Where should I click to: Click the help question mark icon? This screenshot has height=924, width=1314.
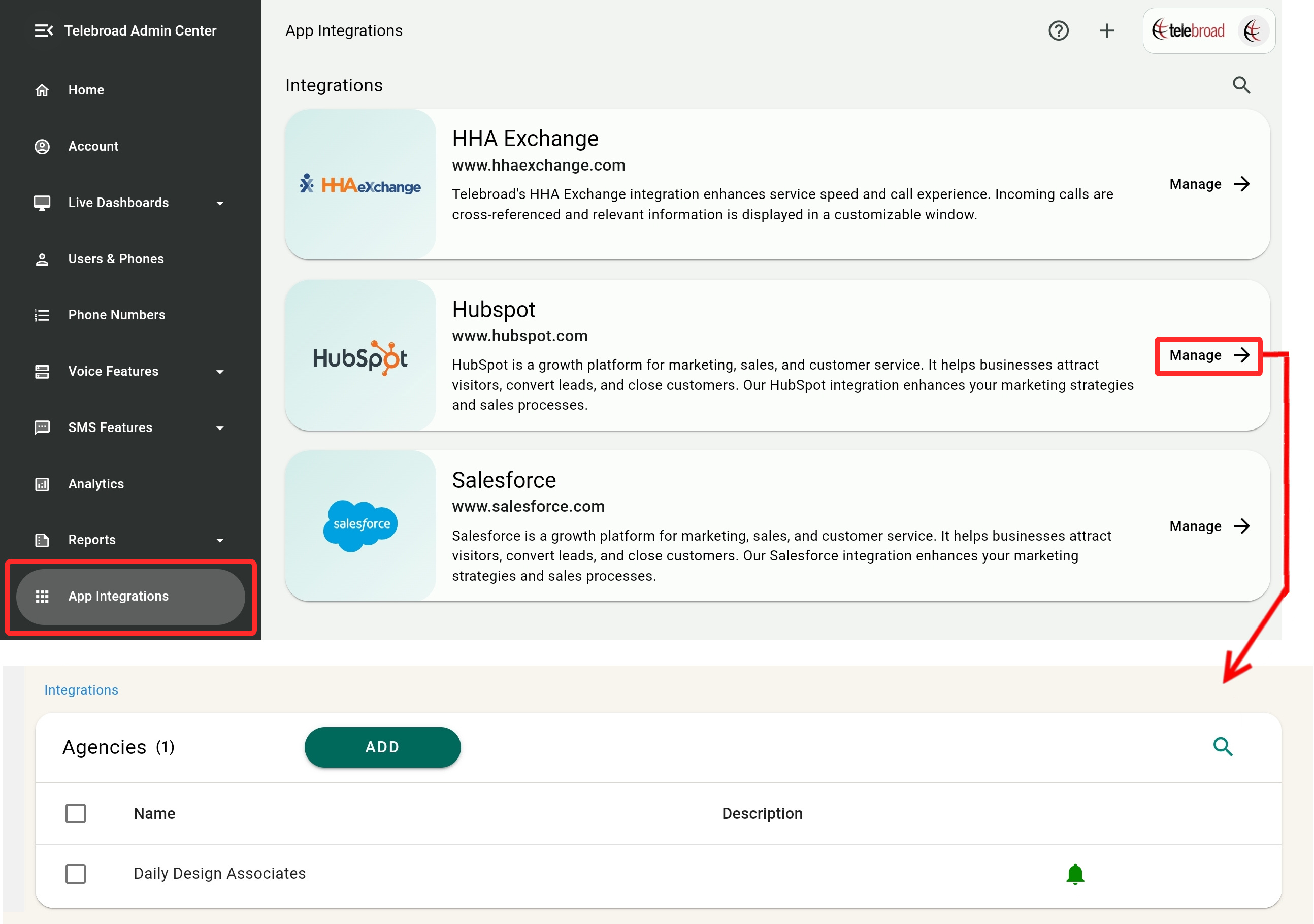click(x=1058, y=31)
